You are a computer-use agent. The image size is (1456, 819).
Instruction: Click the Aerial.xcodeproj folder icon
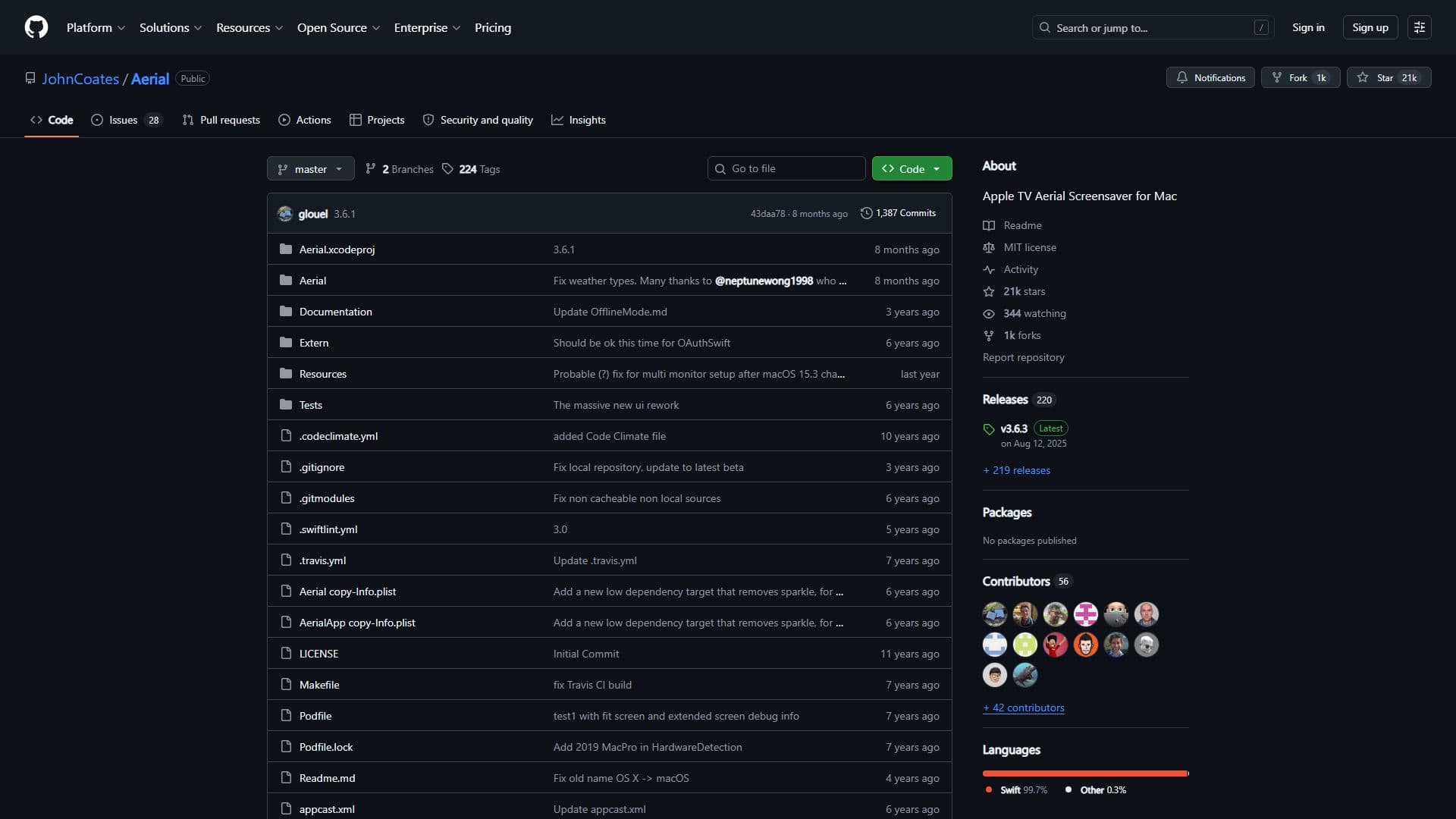click(286, 249)
